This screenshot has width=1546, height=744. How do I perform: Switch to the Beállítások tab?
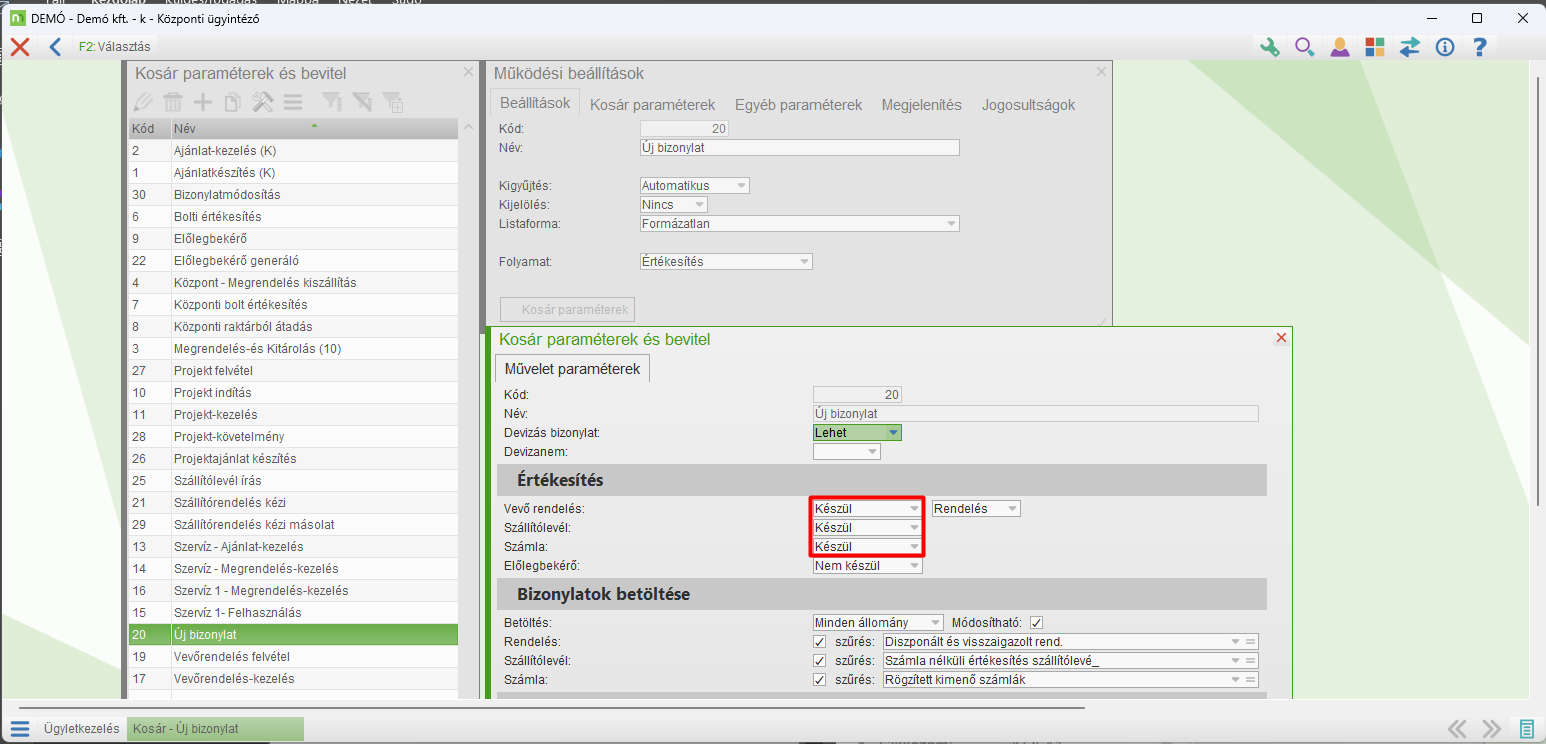(535, 103)
